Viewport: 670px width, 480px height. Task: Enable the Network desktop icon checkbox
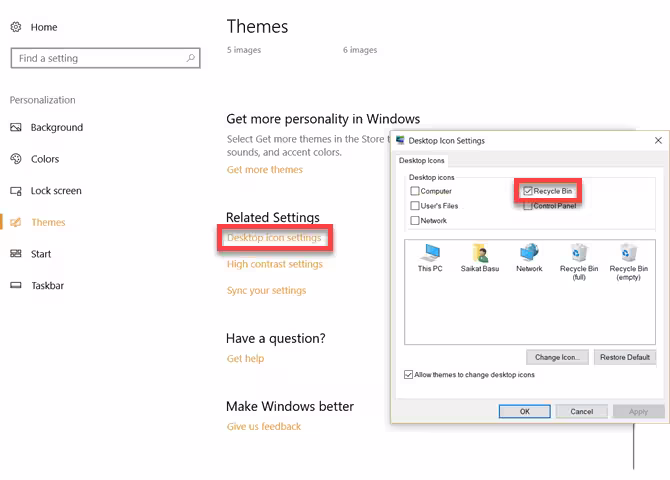414,221
